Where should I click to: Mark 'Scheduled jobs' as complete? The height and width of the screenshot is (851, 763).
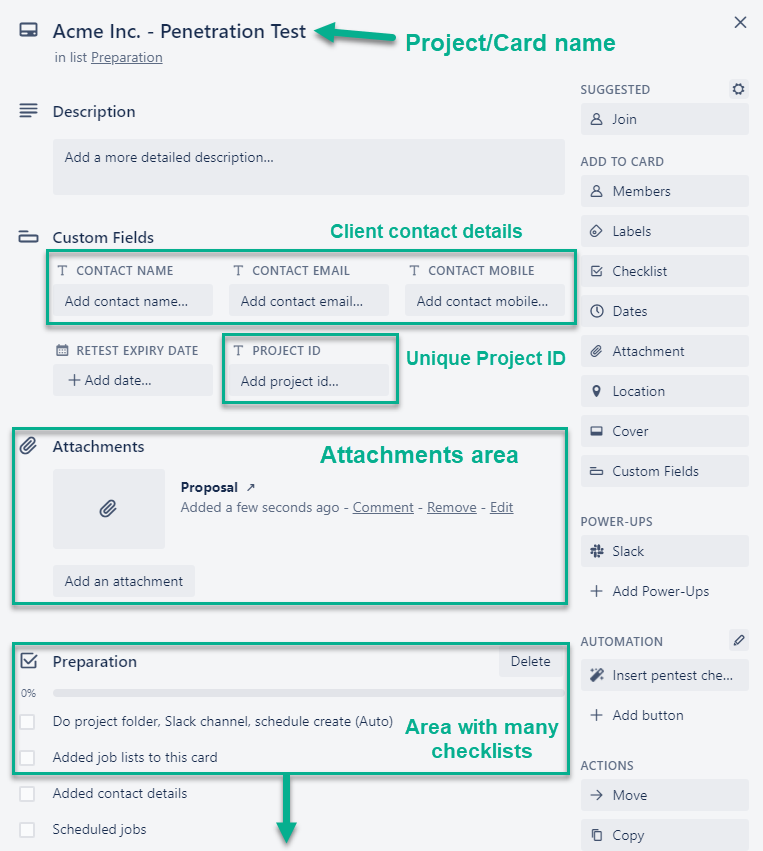[x=27, y=829]
